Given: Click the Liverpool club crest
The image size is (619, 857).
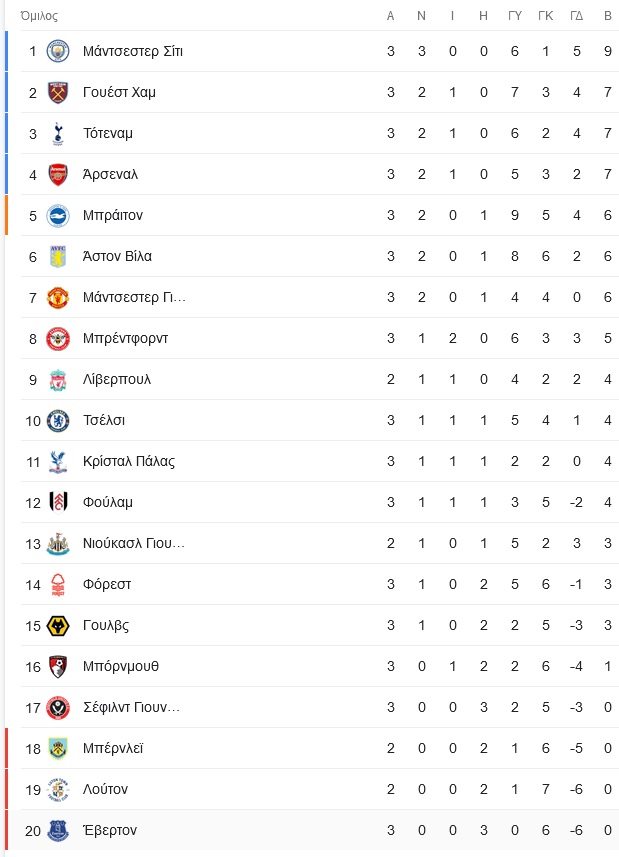Looking at the screenshot, I should [58, 379].
